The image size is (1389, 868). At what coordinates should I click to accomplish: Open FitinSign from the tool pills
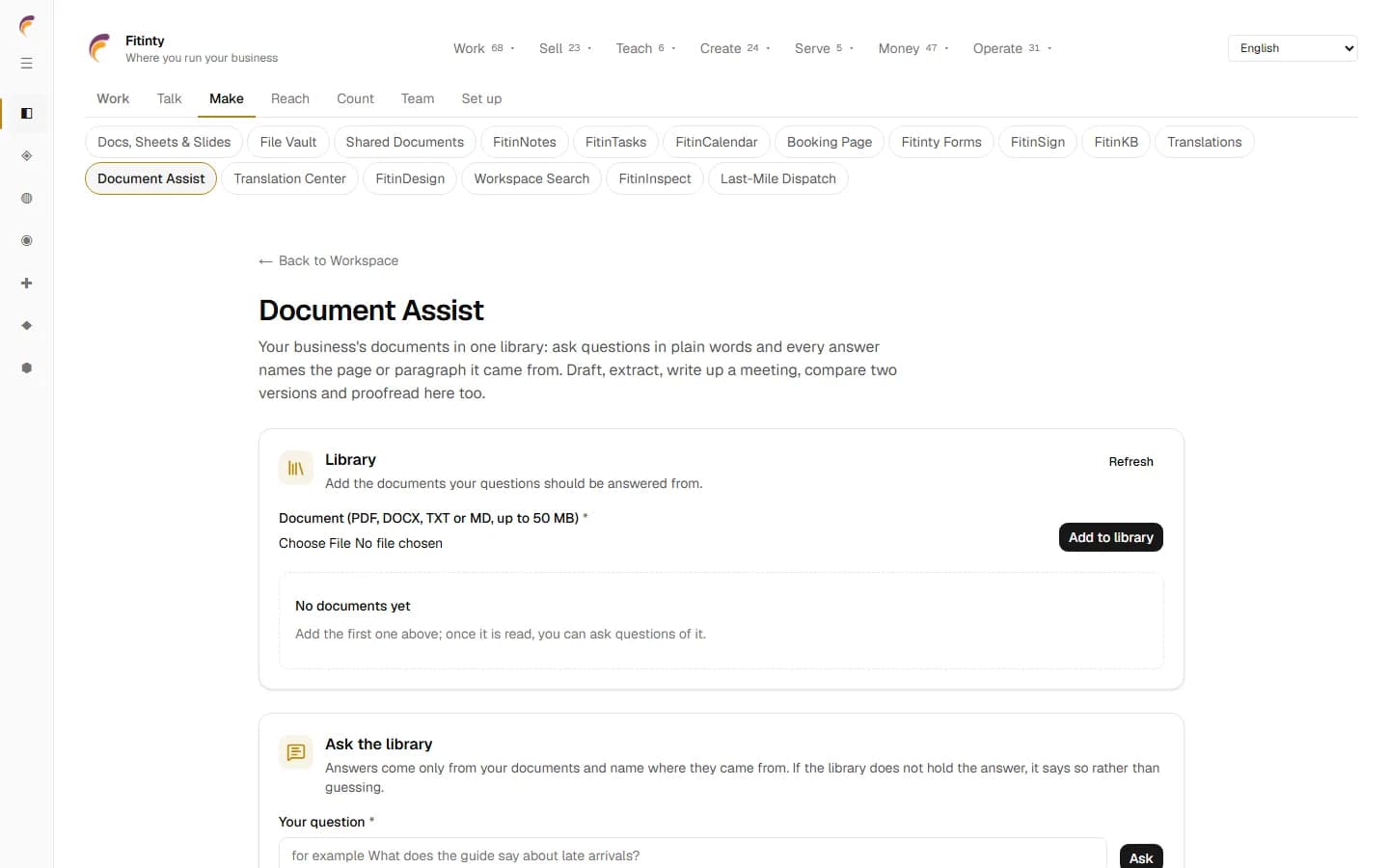coord(1038,142)
